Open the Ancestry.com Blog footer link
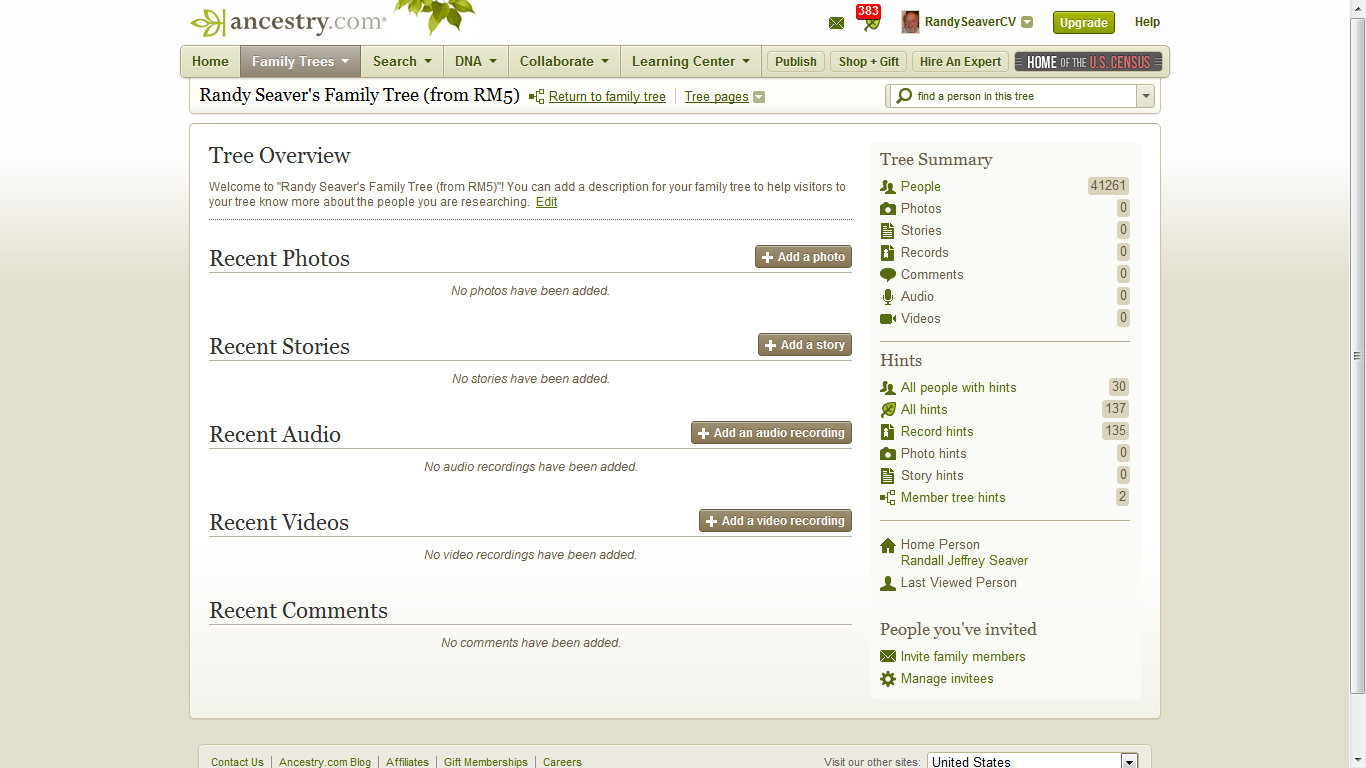This screenshot has height=768, width=1366. click(x=325, y=762)
